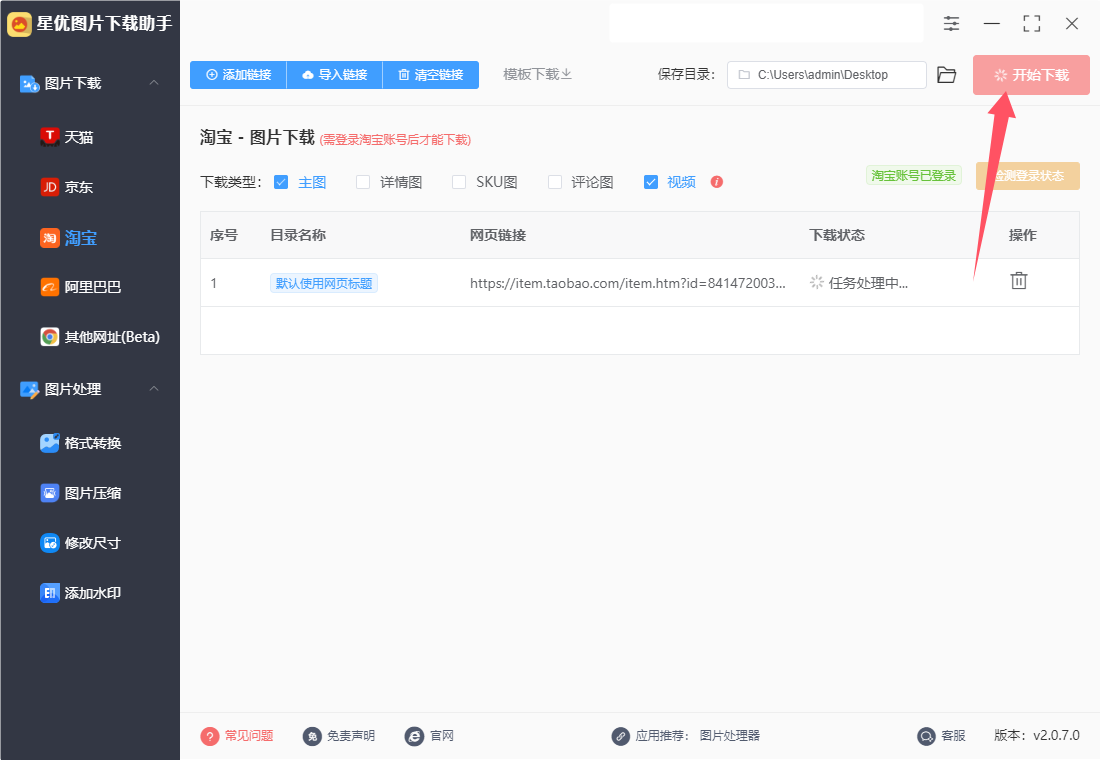Viewport: 1100px width, 760px height.
Task: Click the save directory path field
Action: 826,75
